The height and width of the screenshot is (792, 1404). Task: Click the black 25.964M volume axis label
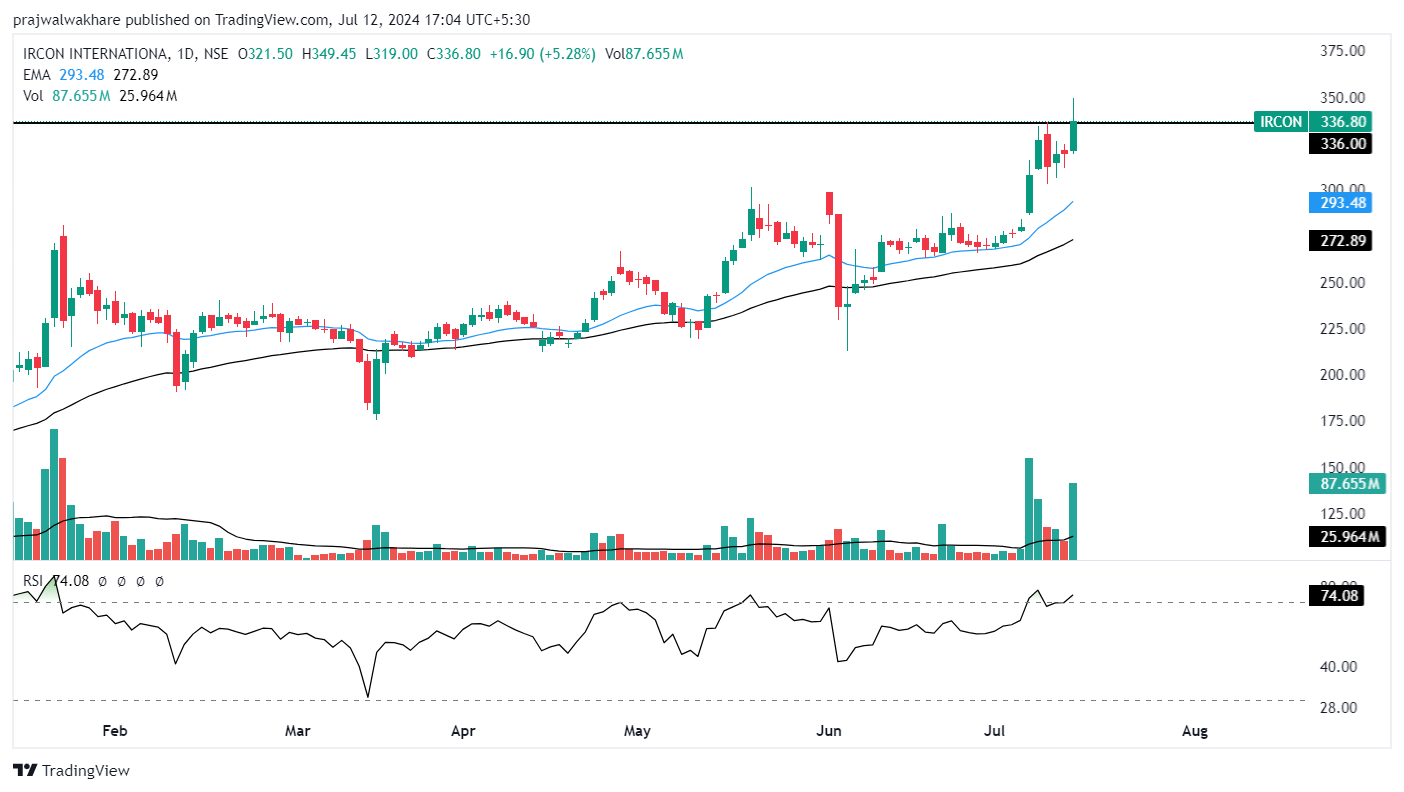click(1346, 537)
